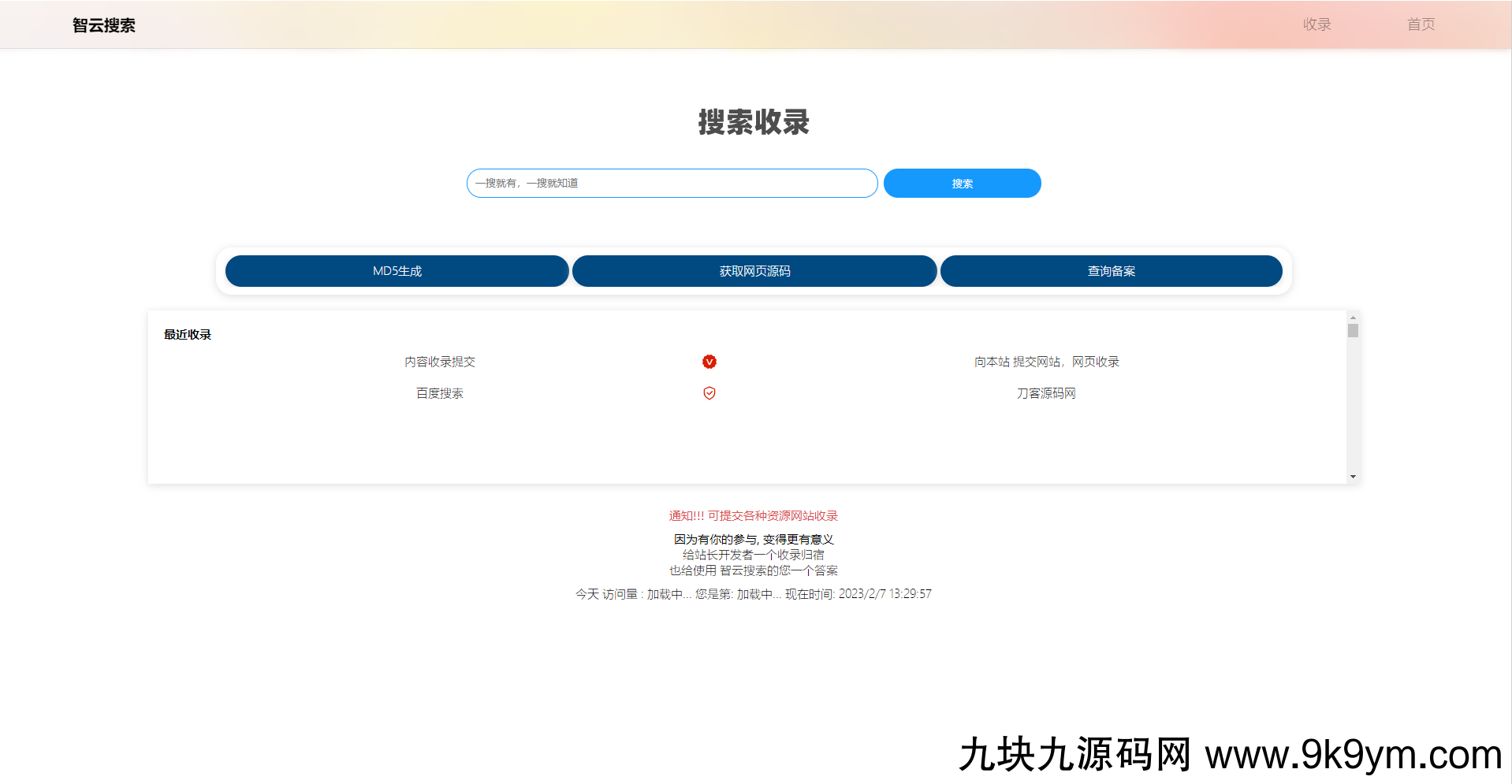
Task: Click the red V verified badge icon
Action: coord(709,362)
